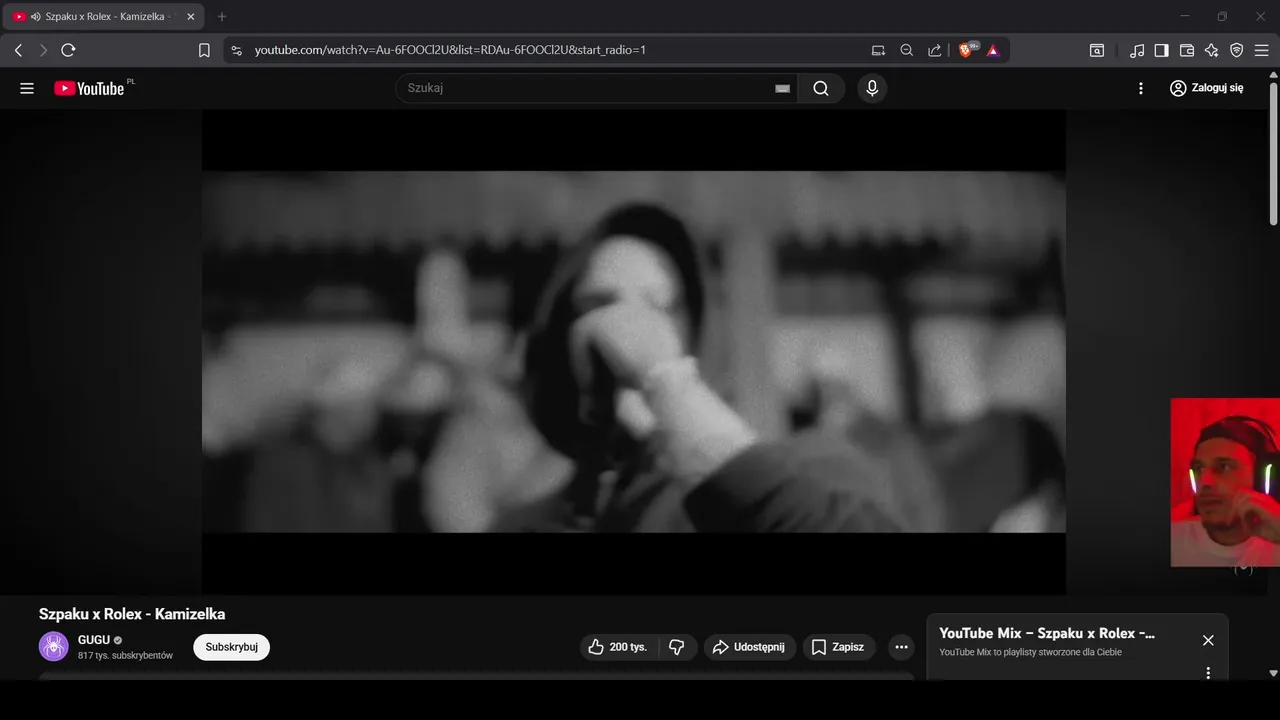Submit search with the magnifier button
This screenshot has width=1280, height=720.
coord(821,88)
